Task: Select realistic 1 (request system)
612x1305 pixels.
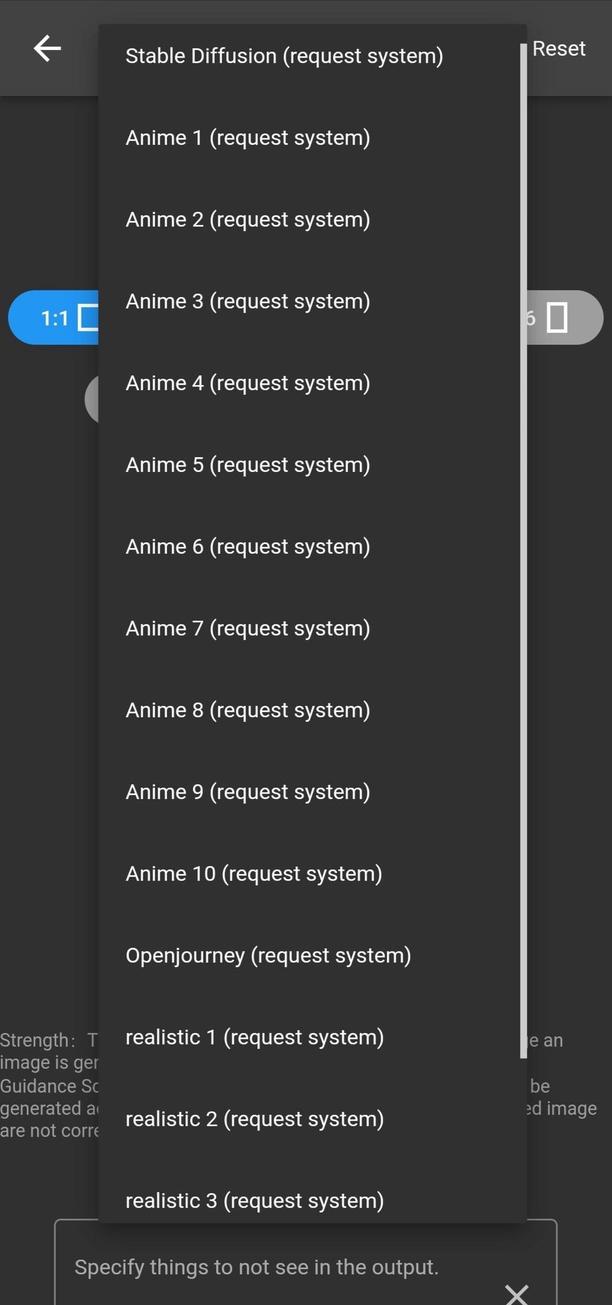Action: point(255,1038)
